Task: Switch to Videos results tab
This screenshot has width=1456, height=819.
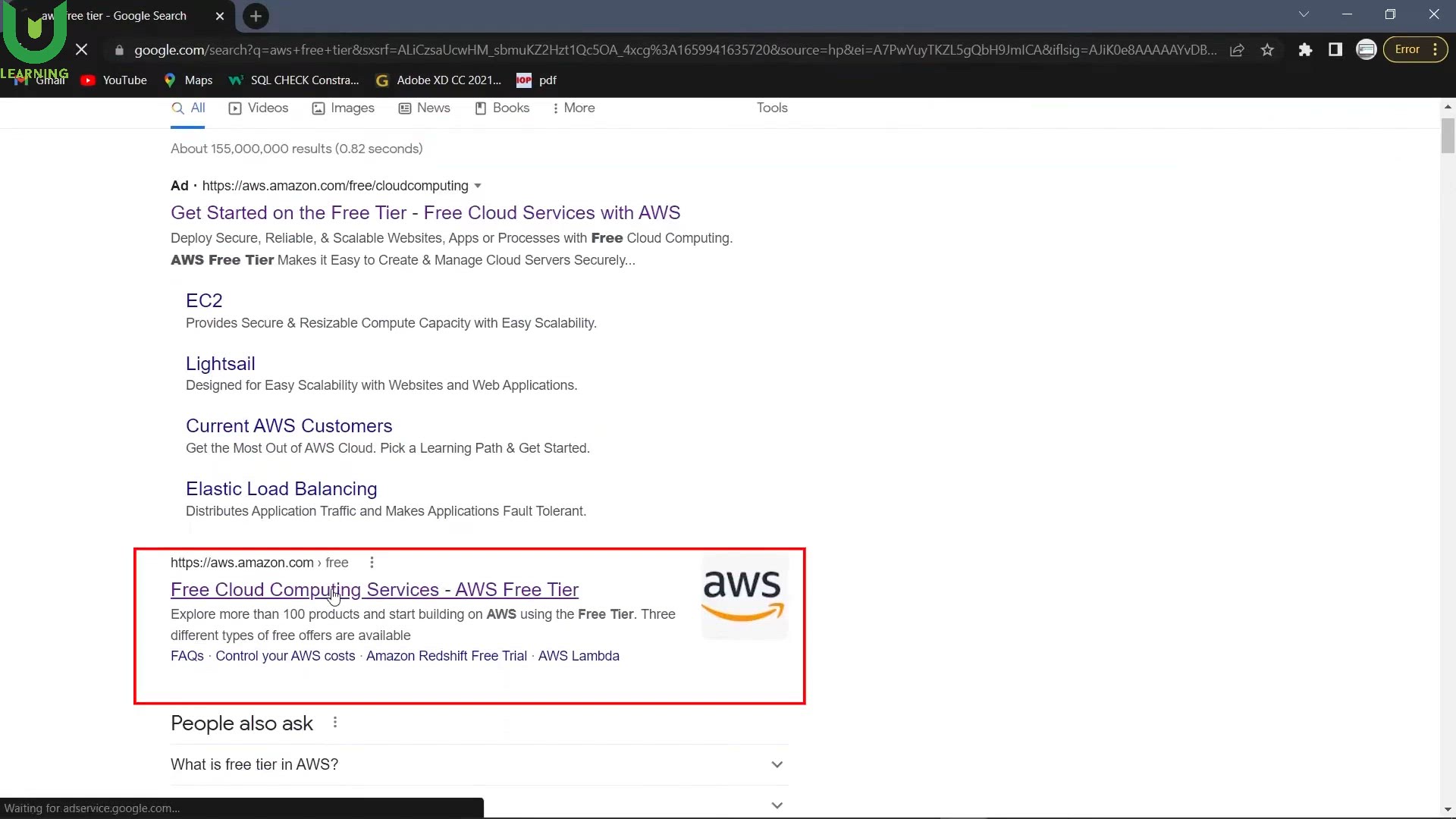Action: tap(259, 108)
